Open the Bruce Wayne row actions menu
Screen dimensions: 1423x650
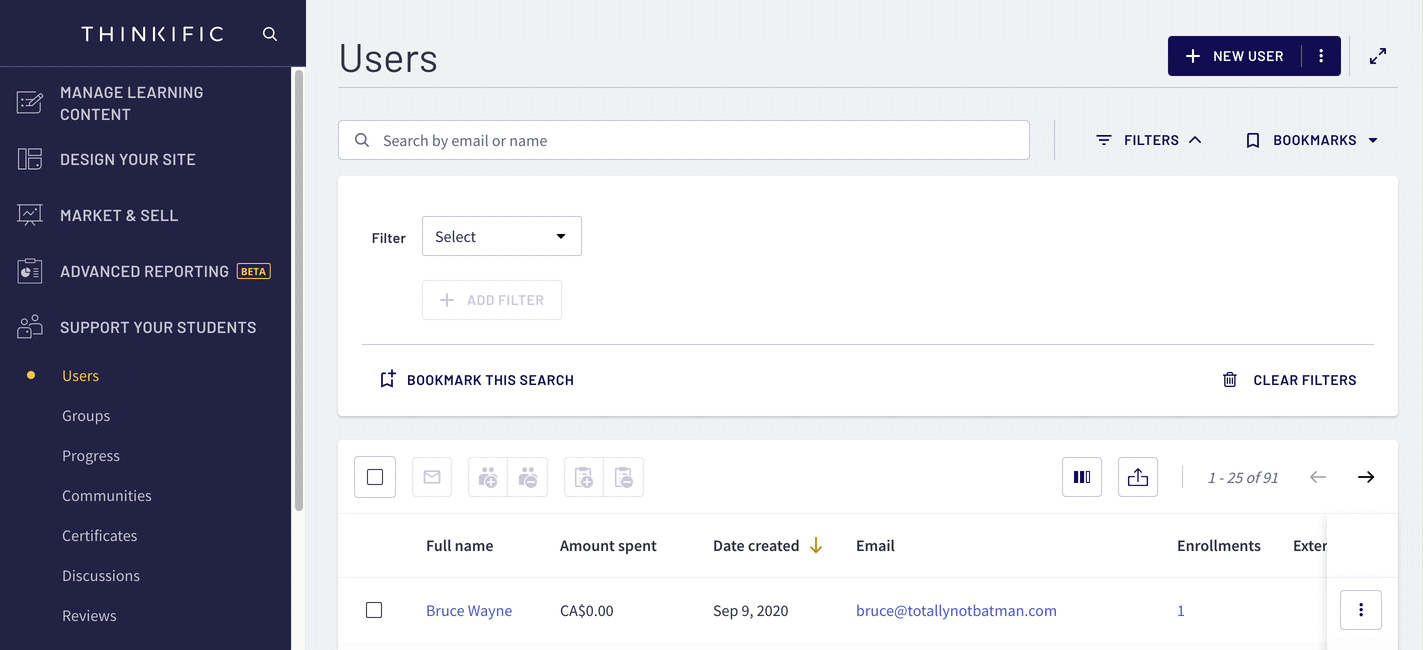pyautogui.click(x=1360, y=610)
